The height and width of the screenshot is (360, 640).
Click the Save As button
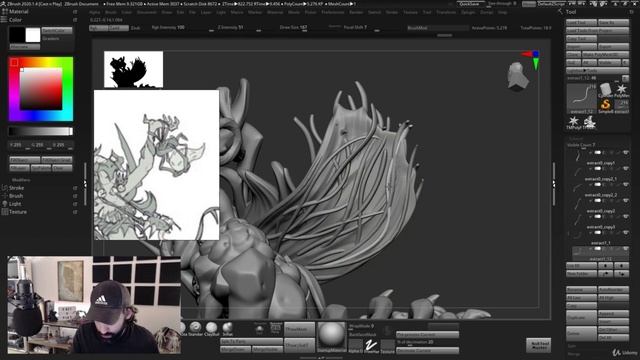[613, 22]
